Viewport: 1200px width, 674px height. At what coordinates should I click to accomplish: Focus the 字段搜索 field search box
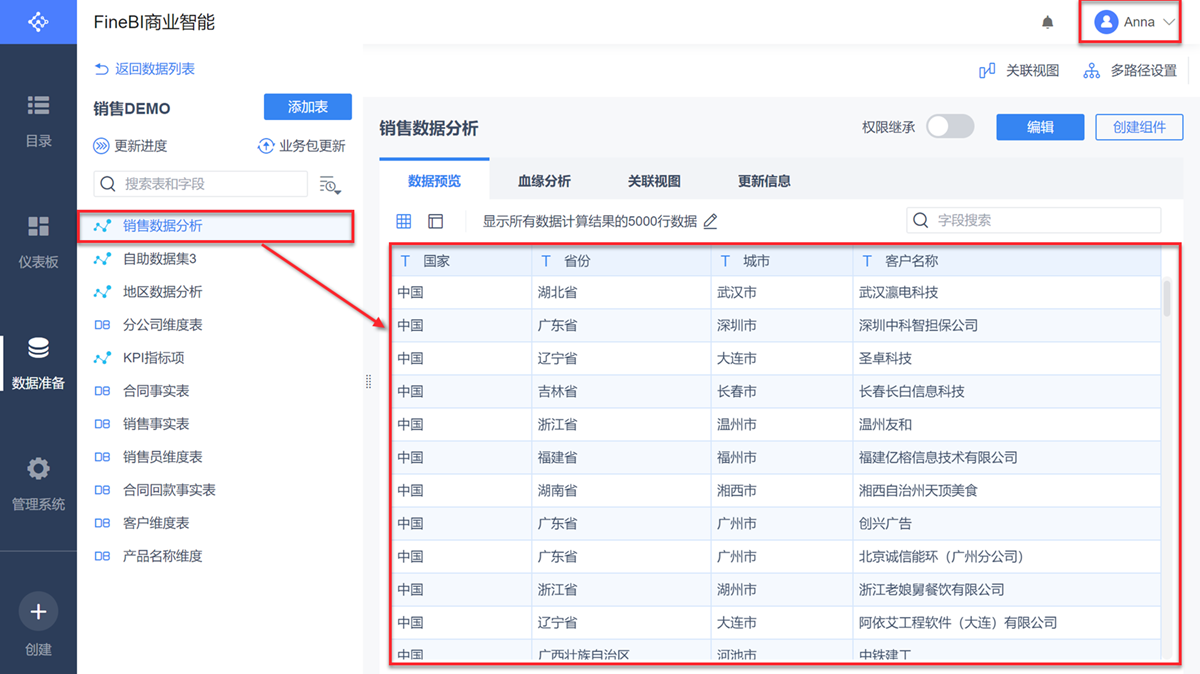(x=1034, y=220)
